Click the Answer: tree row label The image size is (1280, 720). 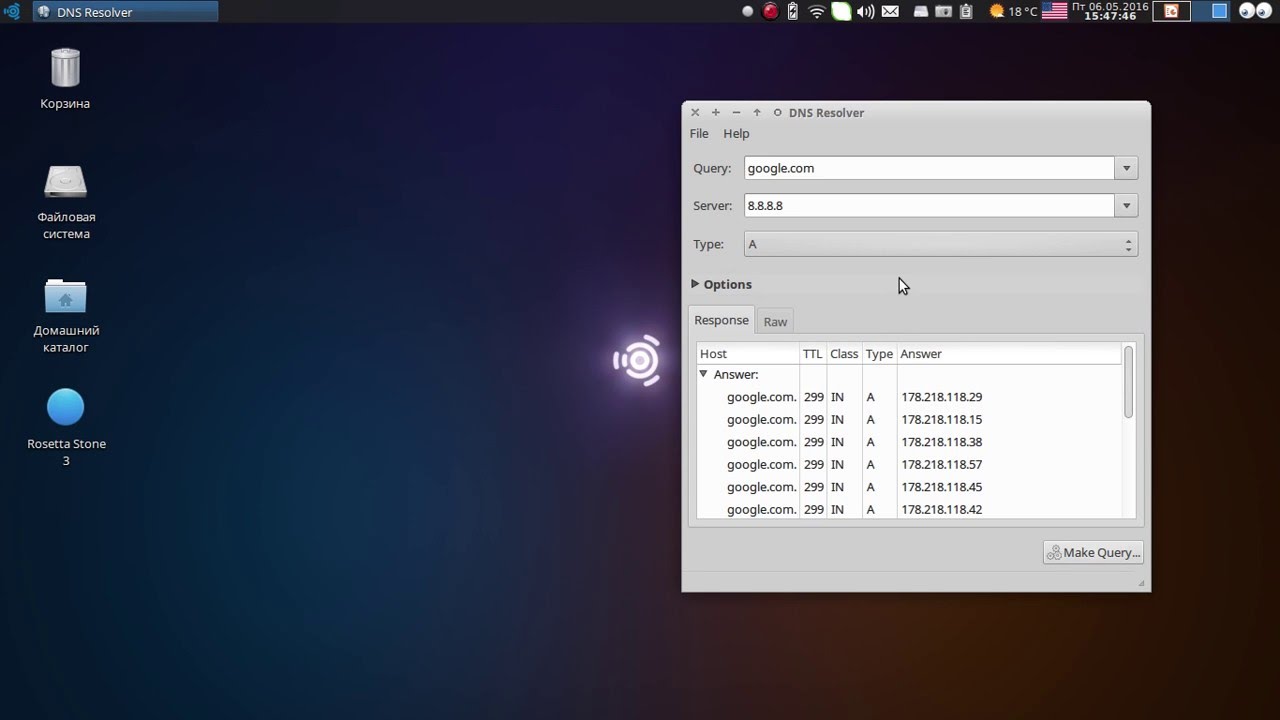click(736, 374)
